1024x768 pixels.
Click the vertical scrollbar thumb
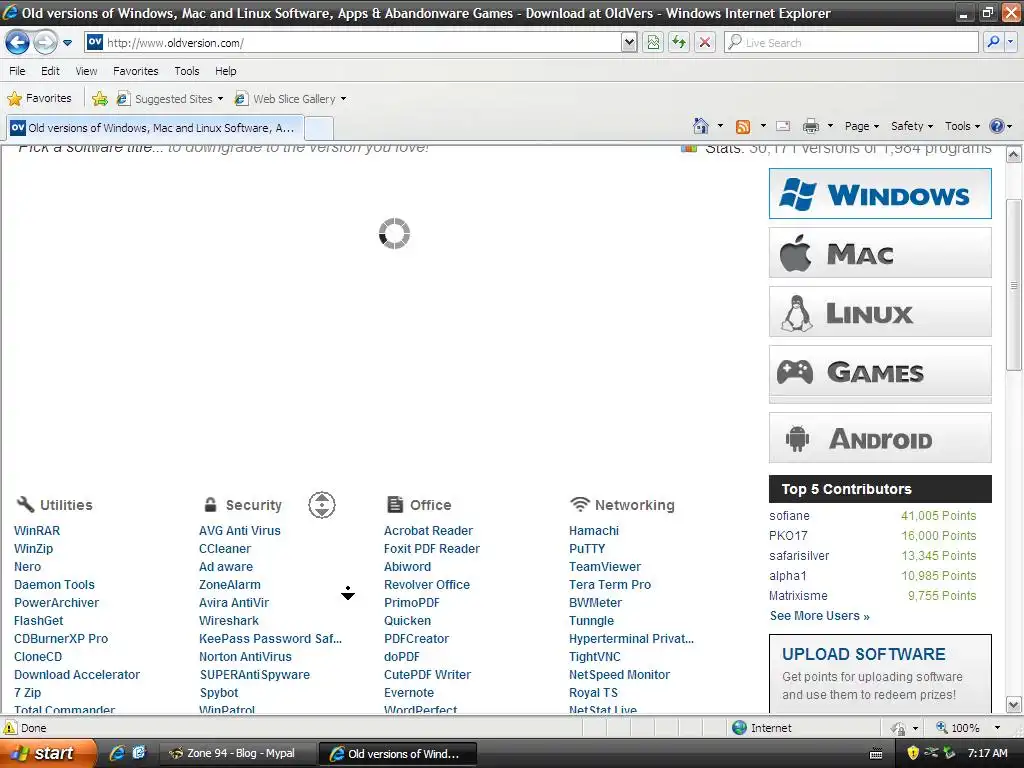(x=1014, y=285)
